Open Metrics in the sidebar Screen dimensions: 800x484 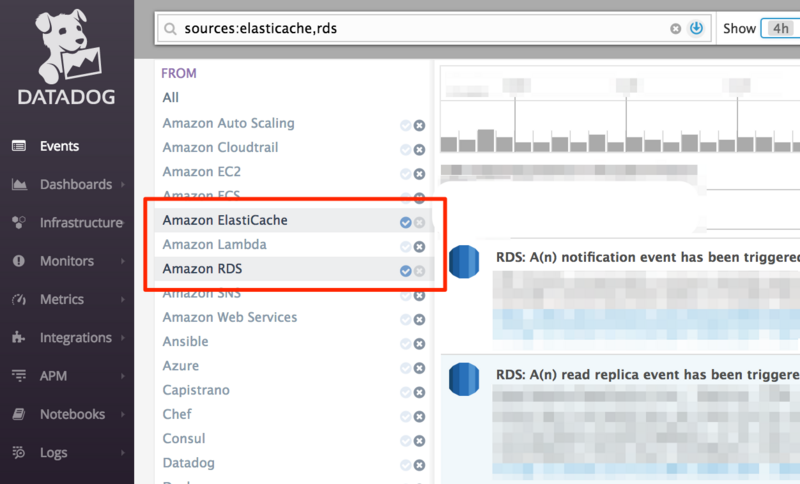tap(62, 299)
